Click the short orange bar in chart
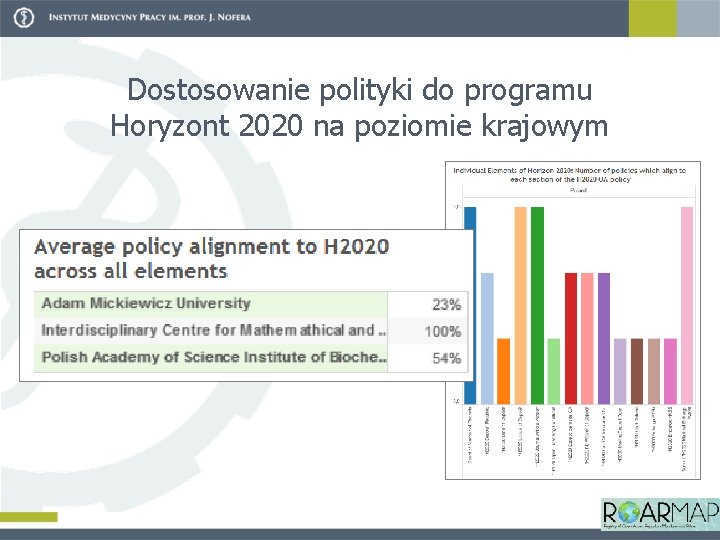This screenshot has width=720, height=540. click(504, 371)
